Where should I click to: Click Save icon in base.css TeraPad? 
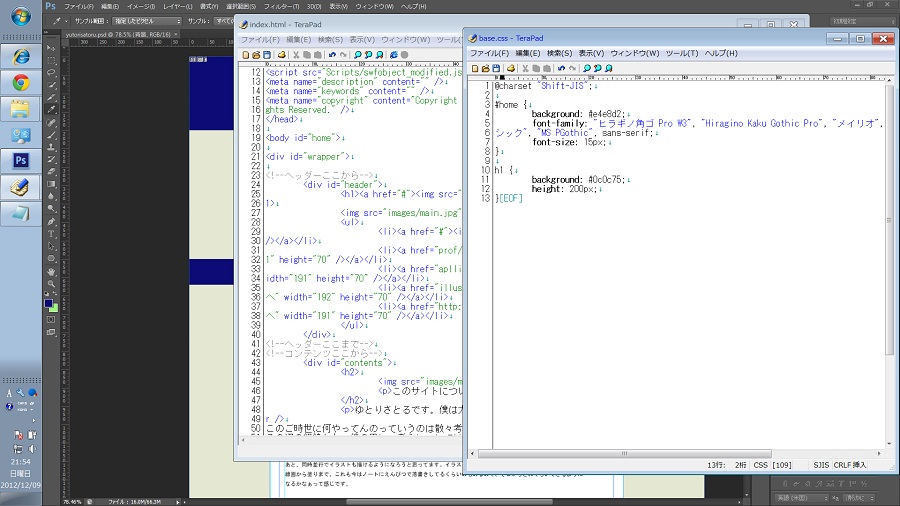pos(496,68)
